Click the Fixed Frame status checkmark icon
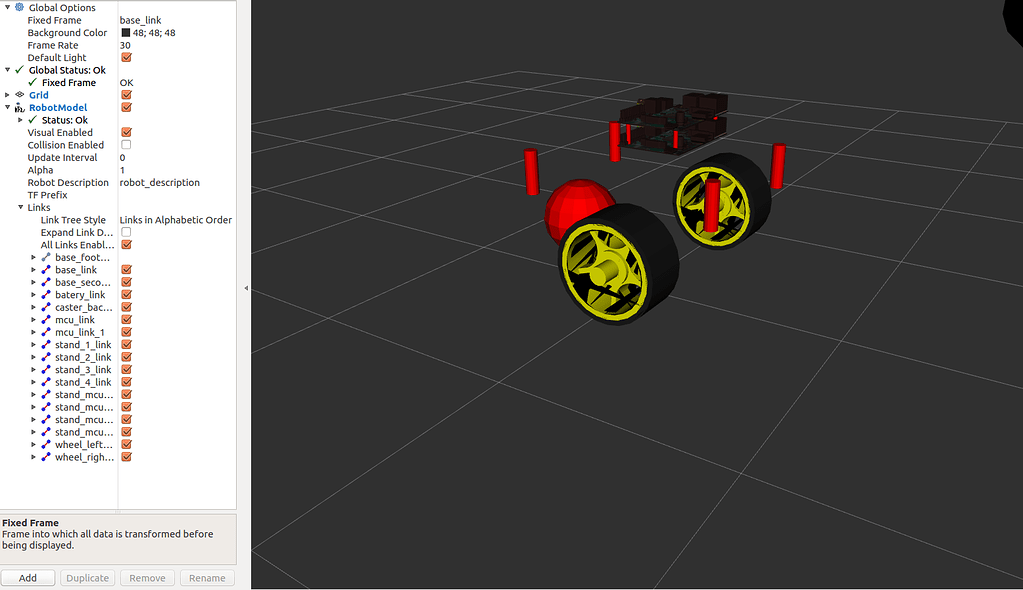The image size is (1023, 590). [x=33, y=82]
